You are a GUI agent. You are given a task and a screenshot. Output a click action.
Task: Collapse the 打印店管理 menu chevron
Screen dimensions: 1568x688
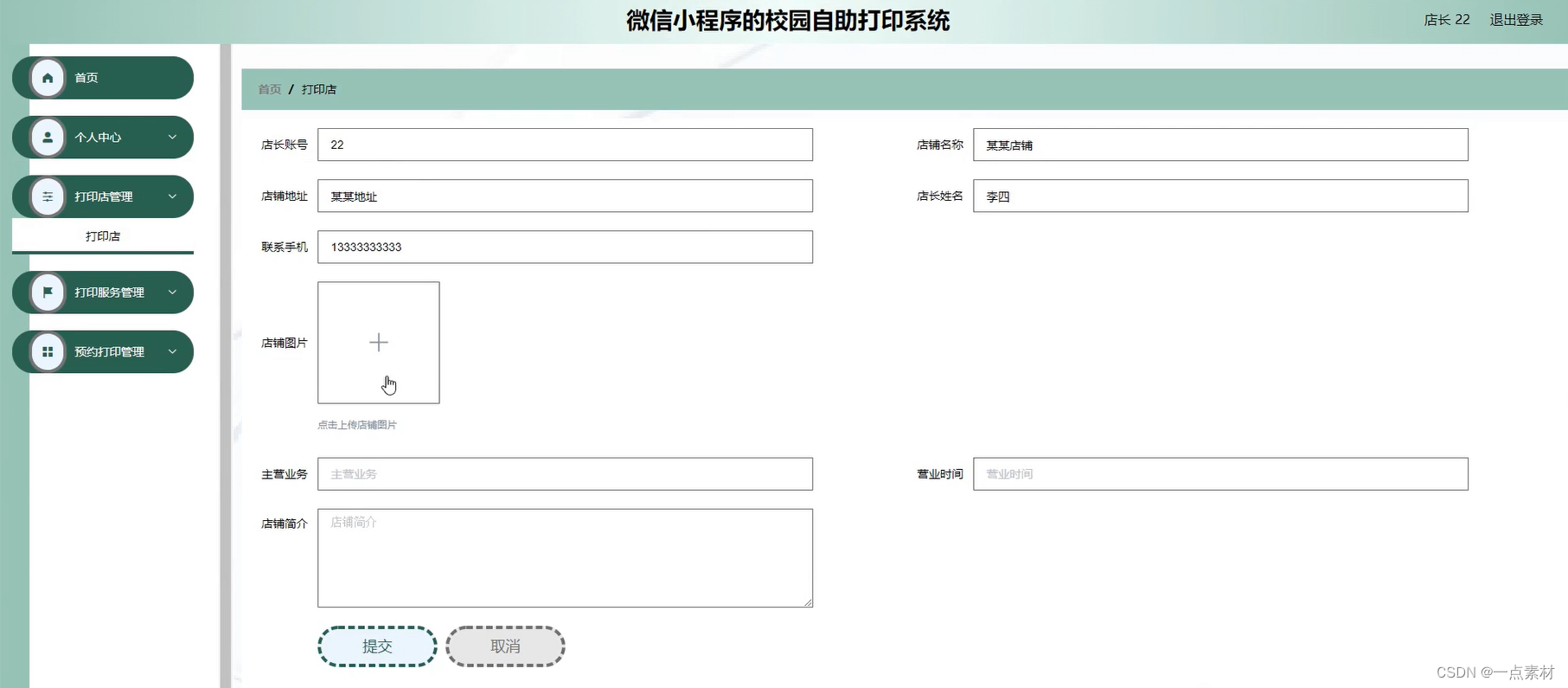pos(172,196)
